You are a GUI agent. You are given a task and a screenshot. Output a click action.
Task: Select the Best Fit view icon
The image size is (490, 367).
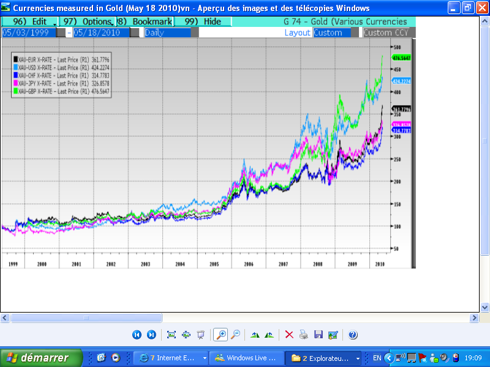pyautogui.click(x=171, y=335)
